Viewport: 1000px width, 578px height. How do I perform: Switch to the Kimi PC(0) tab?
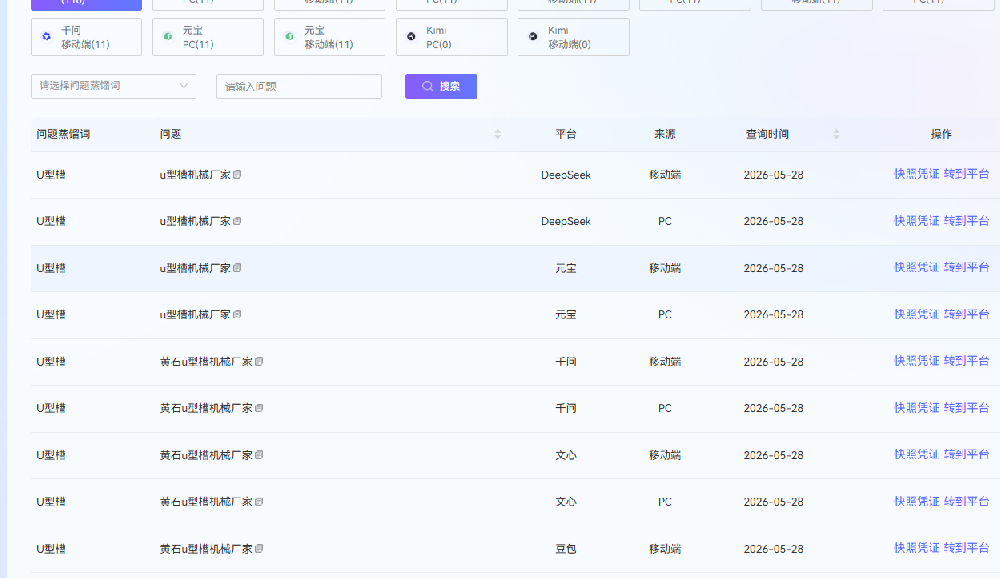[452, 37]
